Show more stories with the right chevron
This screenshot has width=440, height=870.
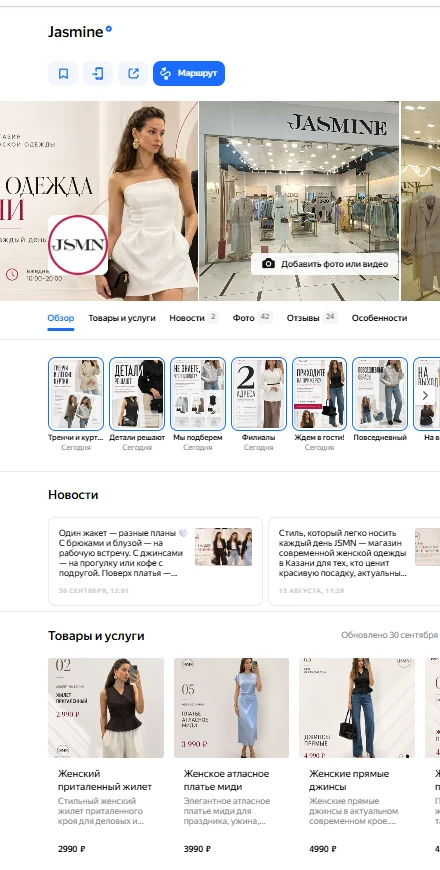(x=426, y=396)
